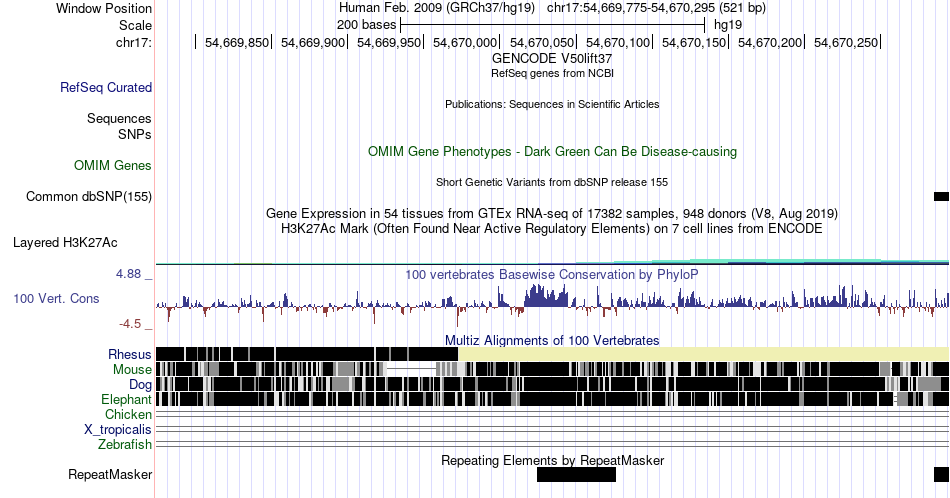Click the Sequences track label
The height and width of the screenshot is (498, 950).
click(x=119, y=119)
